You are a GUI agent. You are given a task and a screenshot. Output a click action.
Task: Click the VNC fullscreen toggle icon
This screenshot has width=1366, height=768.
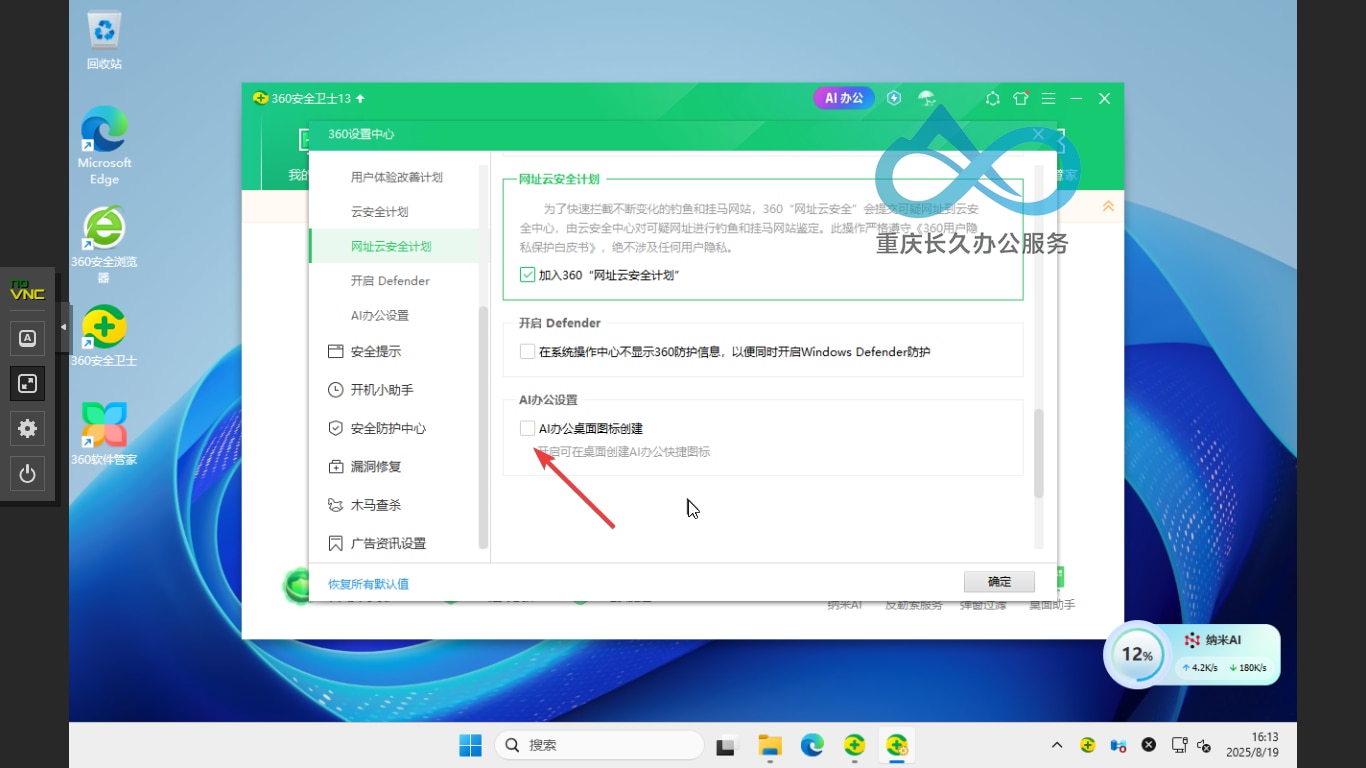pyautogui.click(x=27, y=383)
